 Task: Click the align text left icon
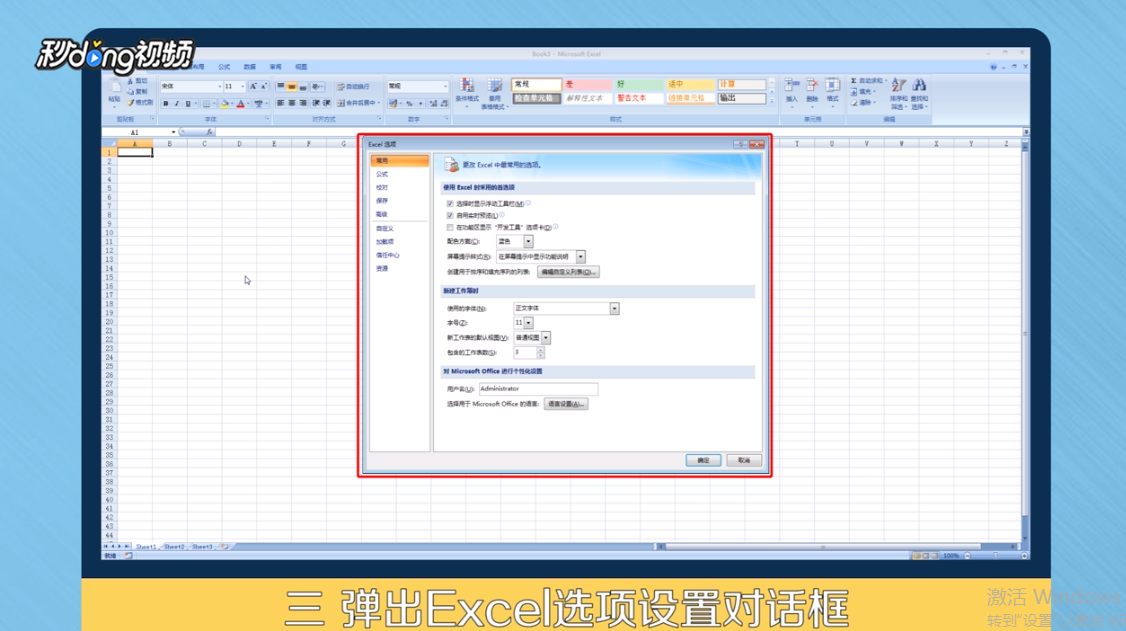pyautogui.click(x=281, y=103)
